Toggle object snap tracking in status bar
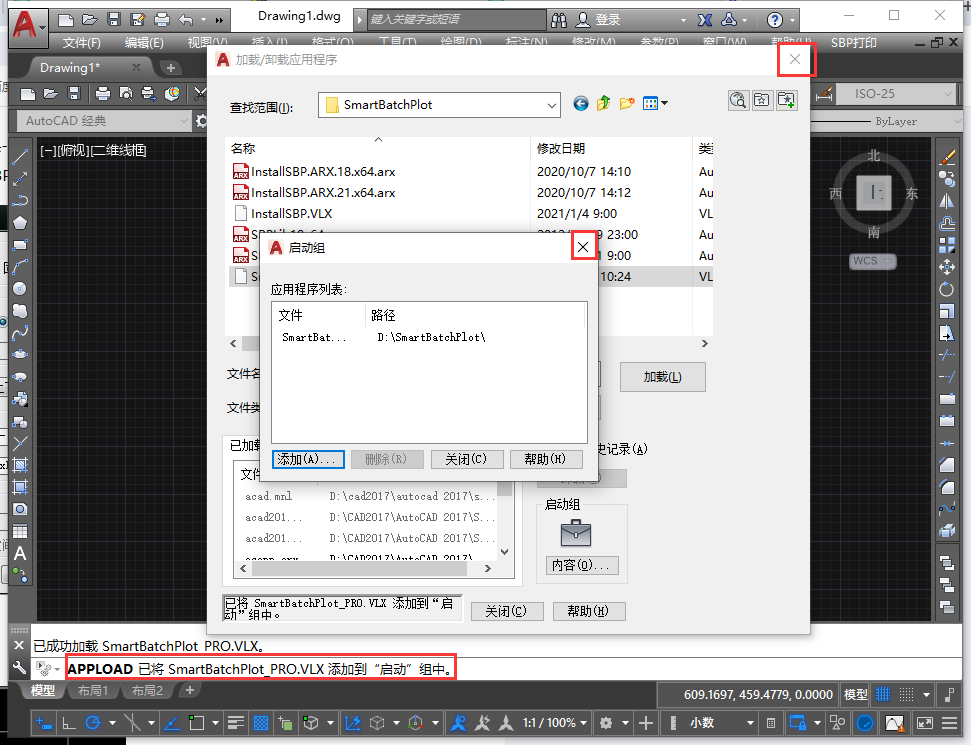This screenshot has height=745, width=971. point(172,723)
